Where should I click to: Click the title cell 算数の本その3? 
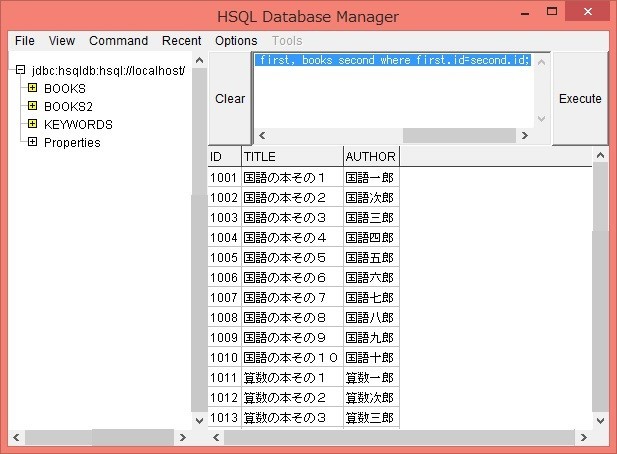(292, 418)
